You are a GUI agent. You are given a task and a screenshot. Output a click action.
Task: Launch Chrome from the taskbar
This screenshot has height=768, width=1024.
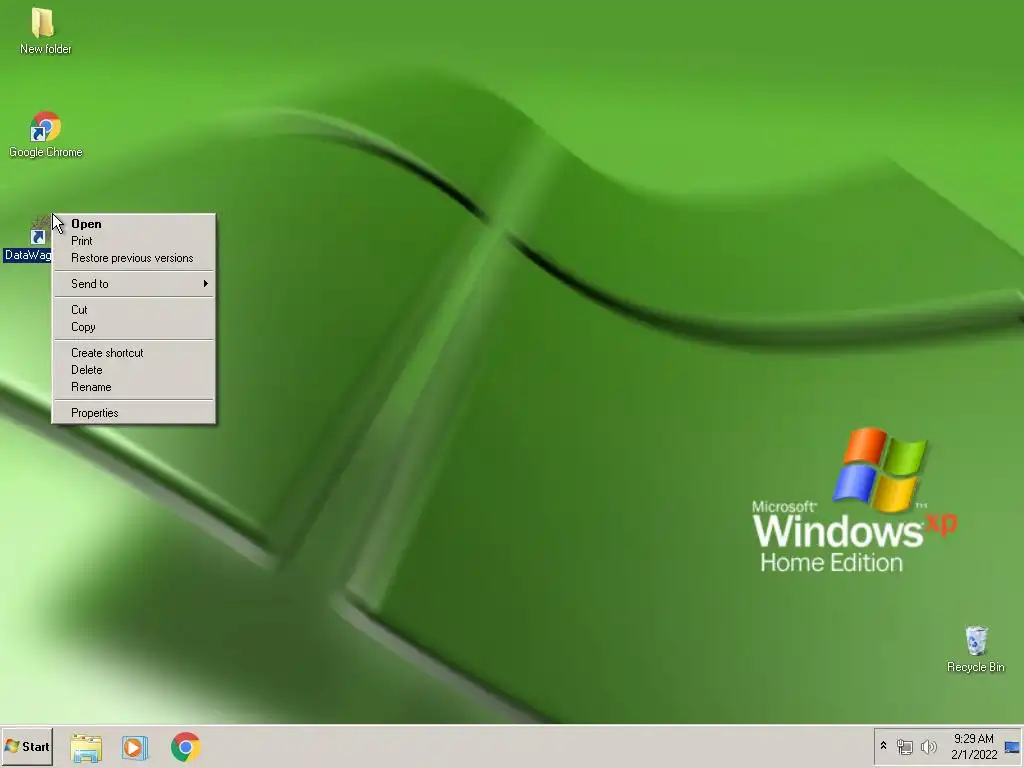pos(185,747)
